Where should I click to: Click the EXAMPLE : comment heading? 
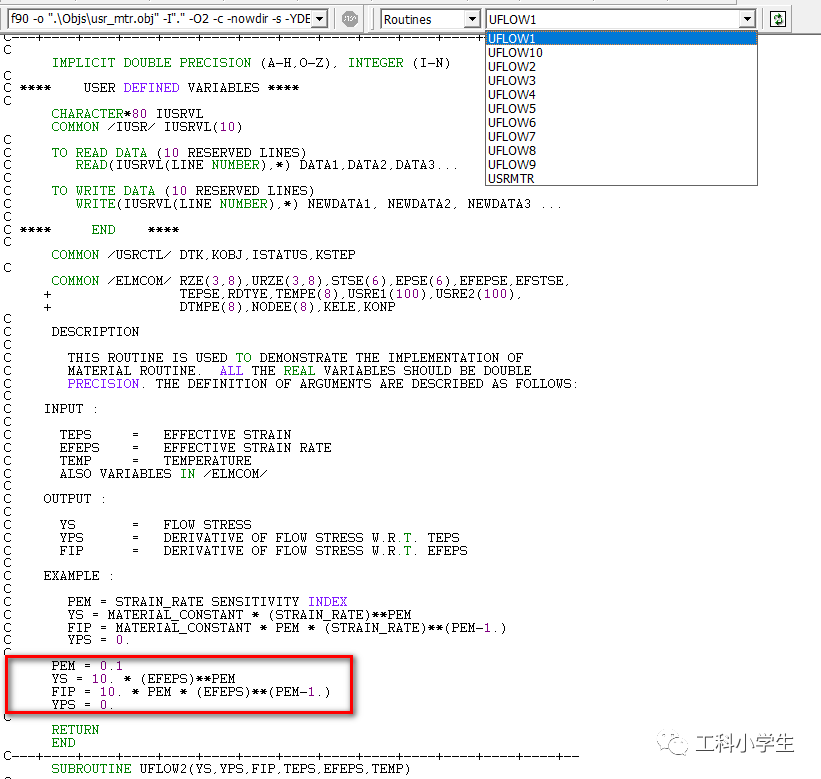click(79, 576)
